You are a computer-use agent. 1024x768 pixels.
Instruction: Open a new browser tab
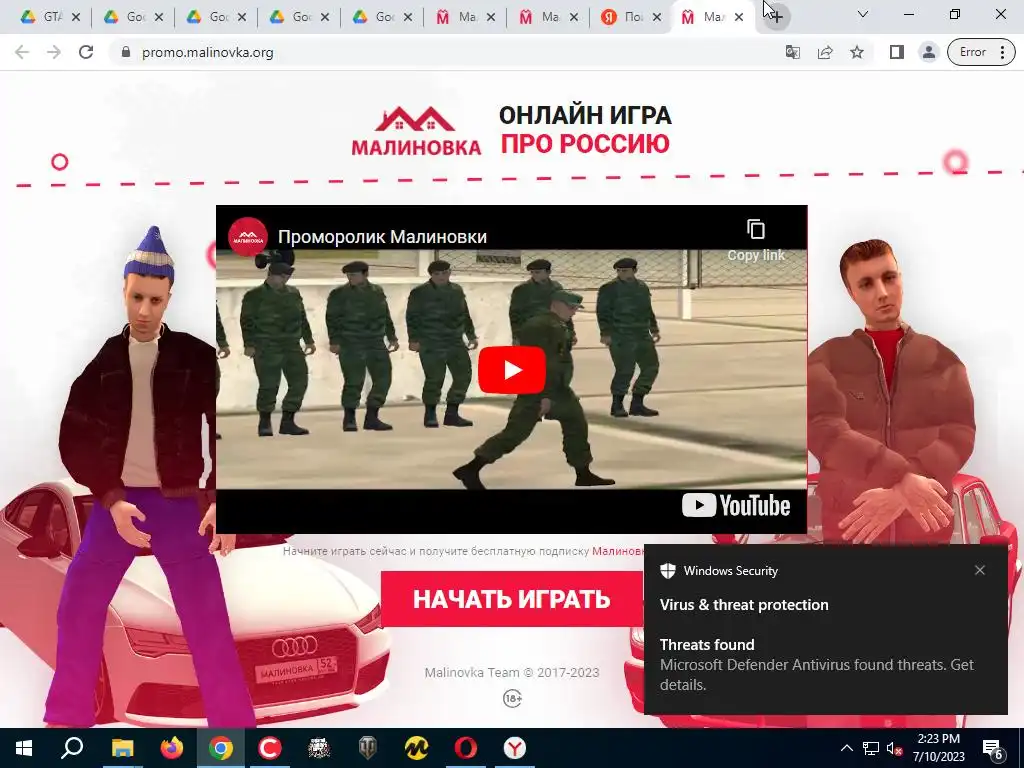[x=776, y=16]
